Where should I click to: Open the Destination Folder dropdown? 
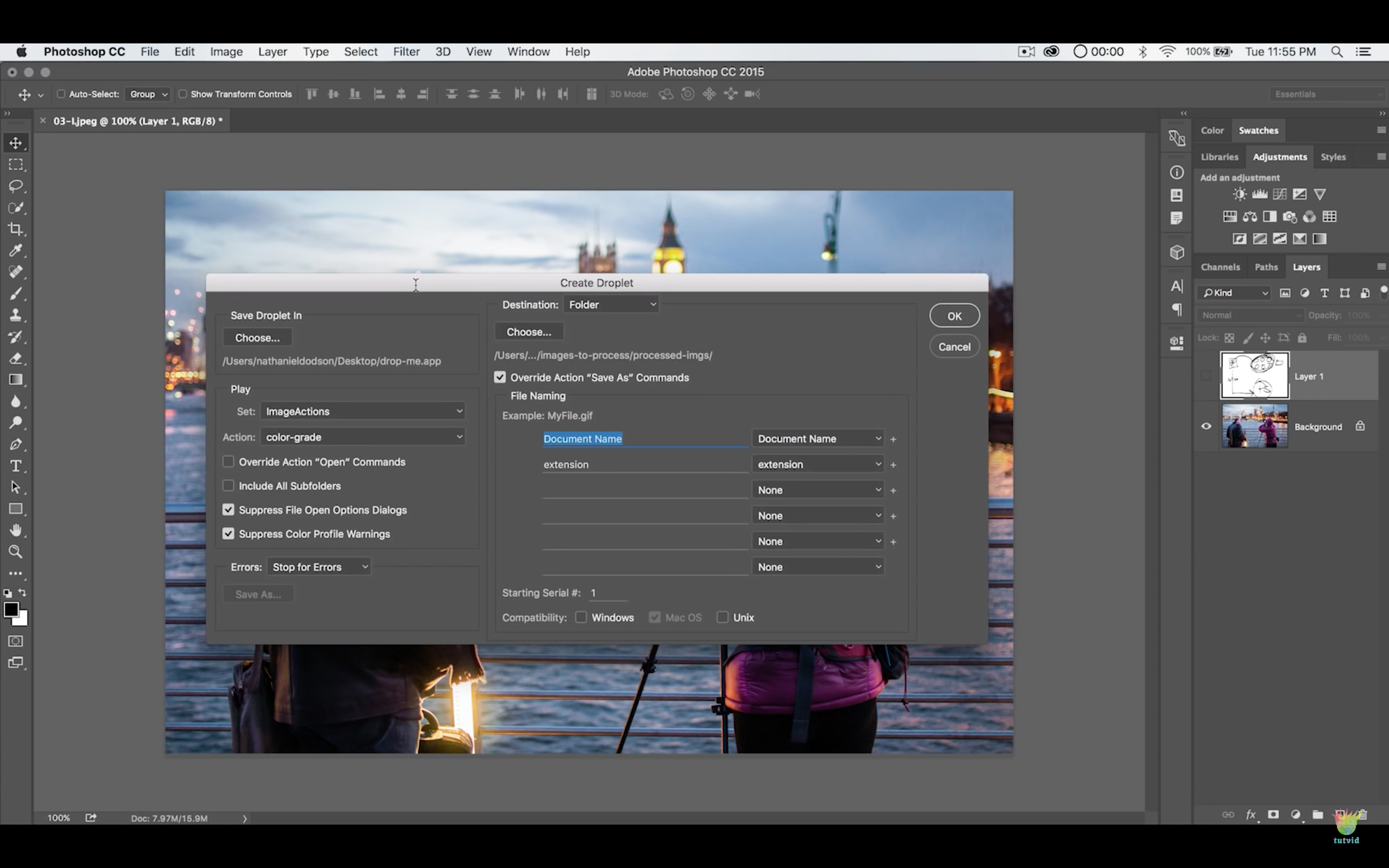pos(611,305)
